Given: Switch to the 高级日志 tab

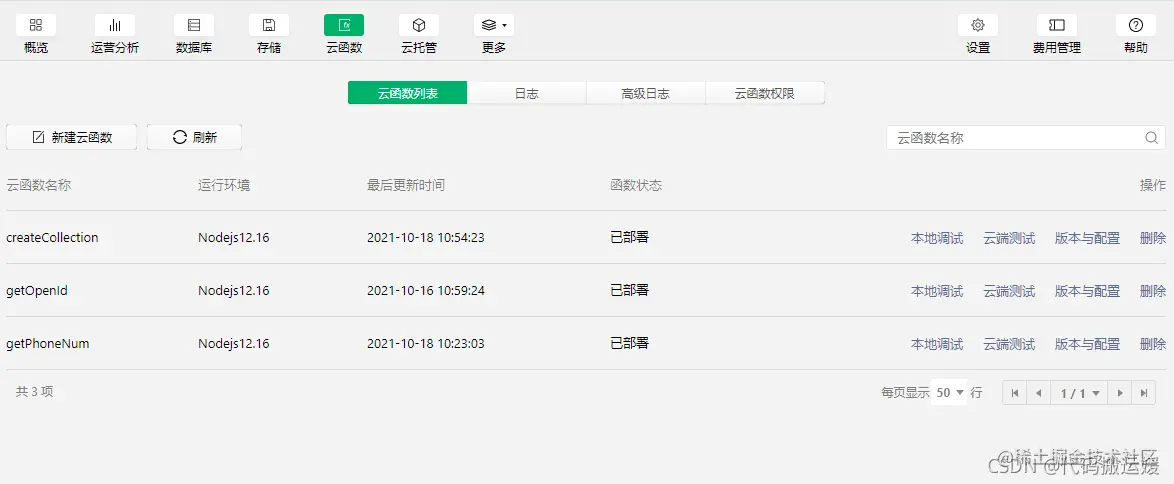Looking at the screenshot, I should 645,93.
